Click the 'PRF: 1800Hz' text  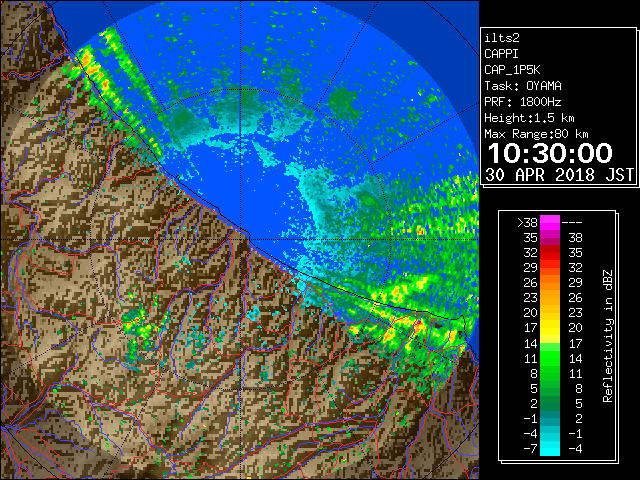pyautogui.click(x=523, y=102)
